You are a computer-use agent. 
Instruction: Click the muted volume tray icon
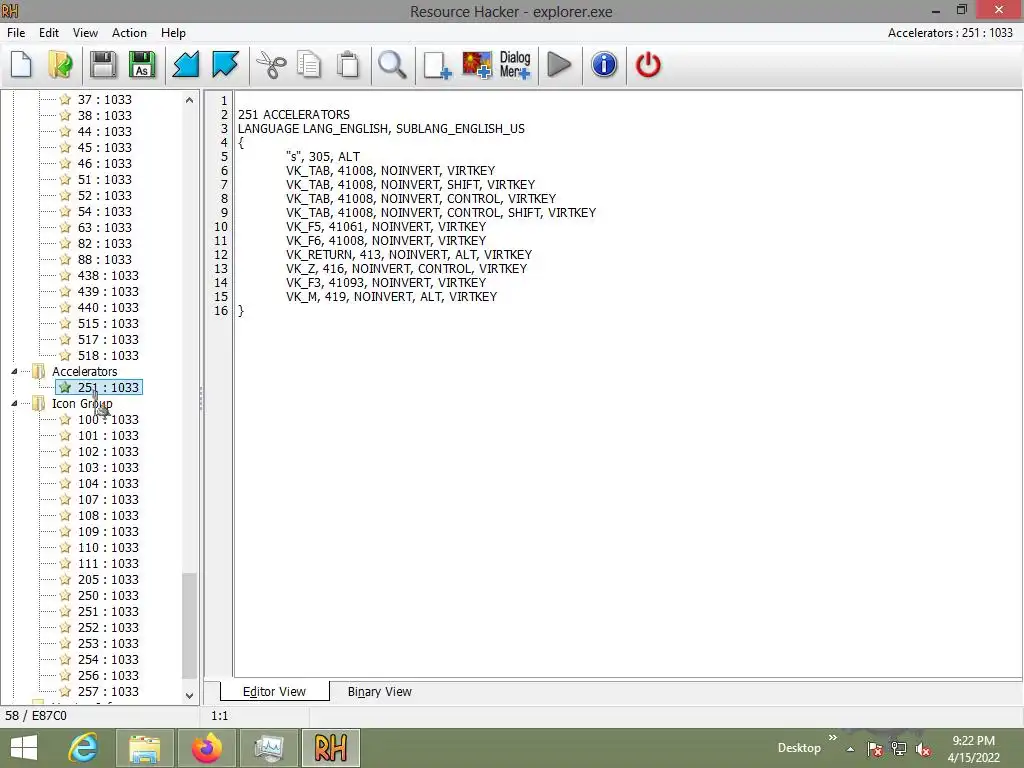[x=923, y=749]
